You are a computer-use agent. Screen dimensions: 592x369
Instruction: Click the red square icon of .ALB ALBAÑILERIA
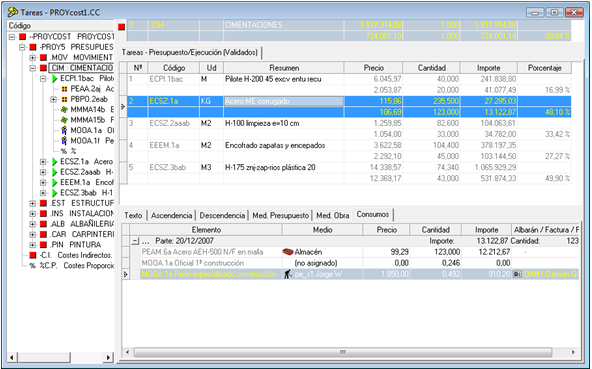[43, 224]
